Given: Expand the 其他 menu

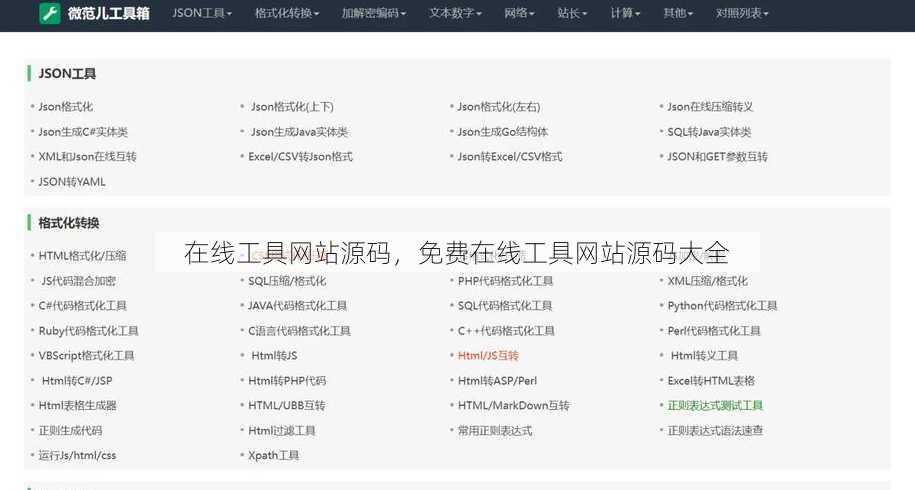Looking at the screenshot, I should tap(678, 13).
